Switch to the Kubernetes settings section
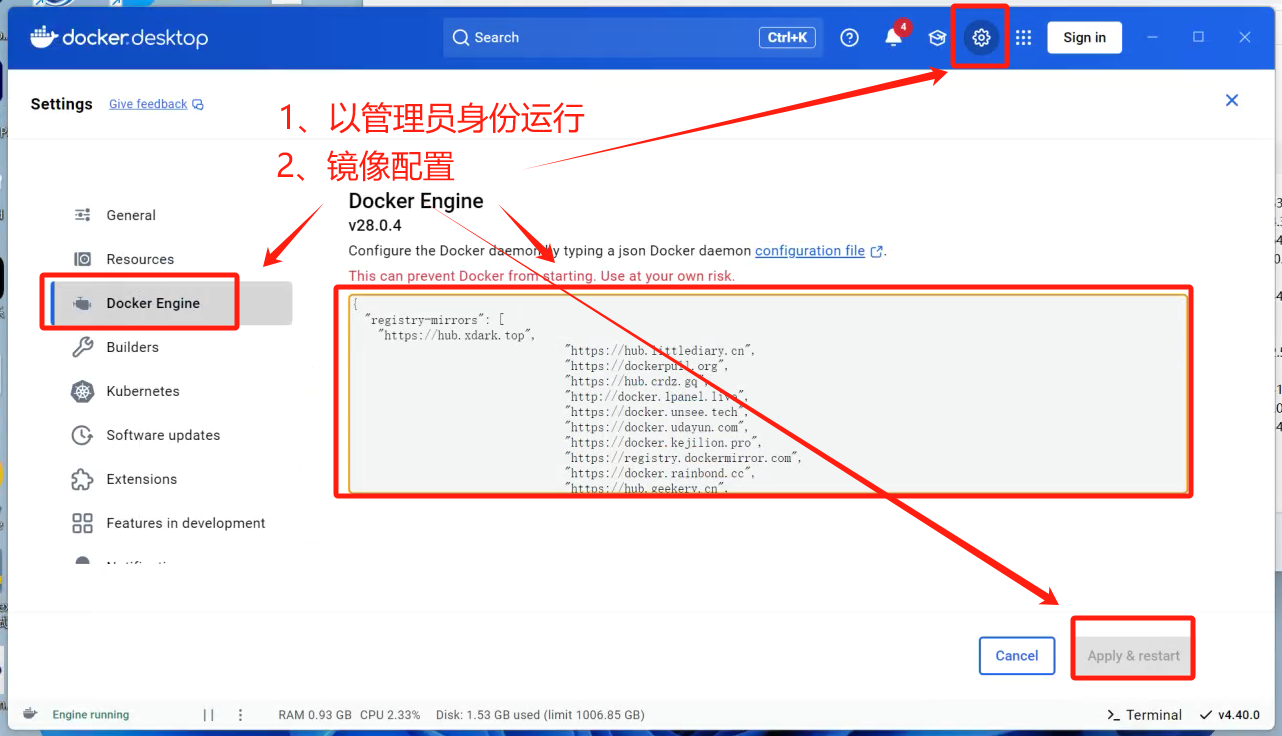 pos(143,391)
